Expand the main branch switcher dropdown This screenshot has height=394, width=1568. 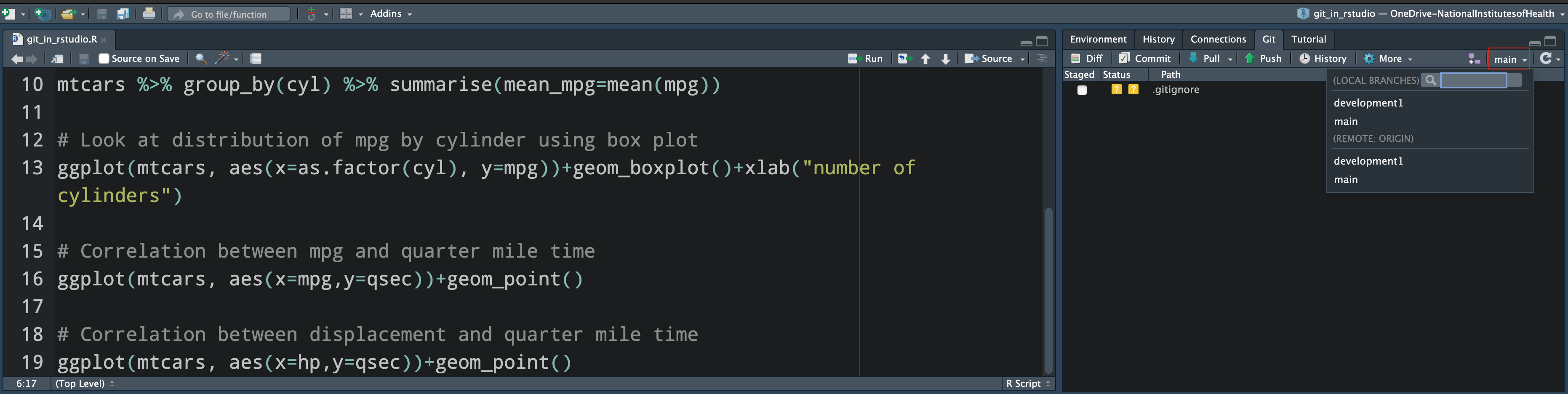1509,59
